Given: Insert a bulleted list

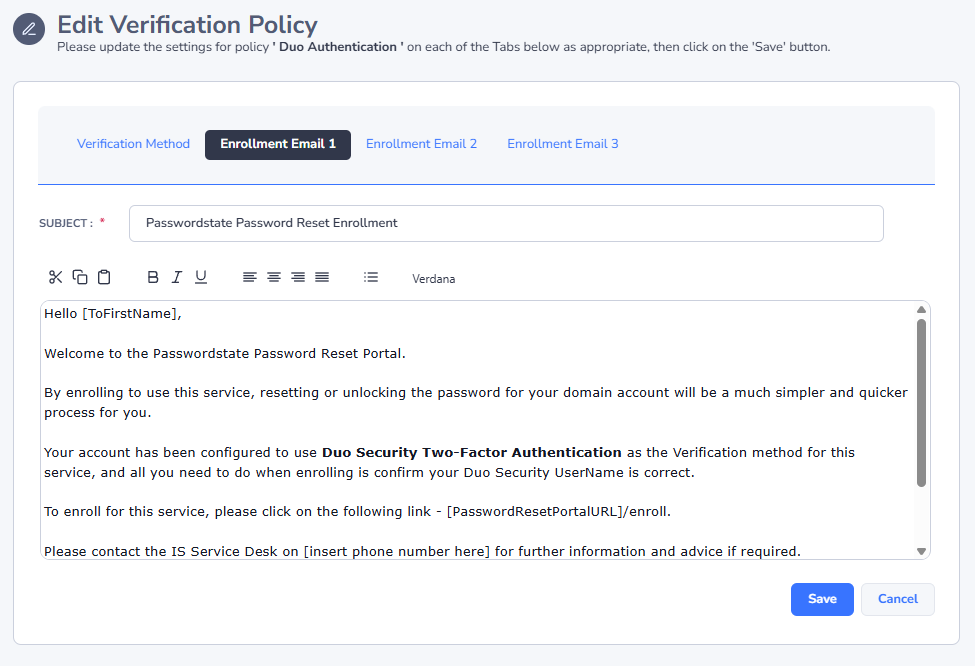Looking at the screenshot, I should click(x=371, y=277).
